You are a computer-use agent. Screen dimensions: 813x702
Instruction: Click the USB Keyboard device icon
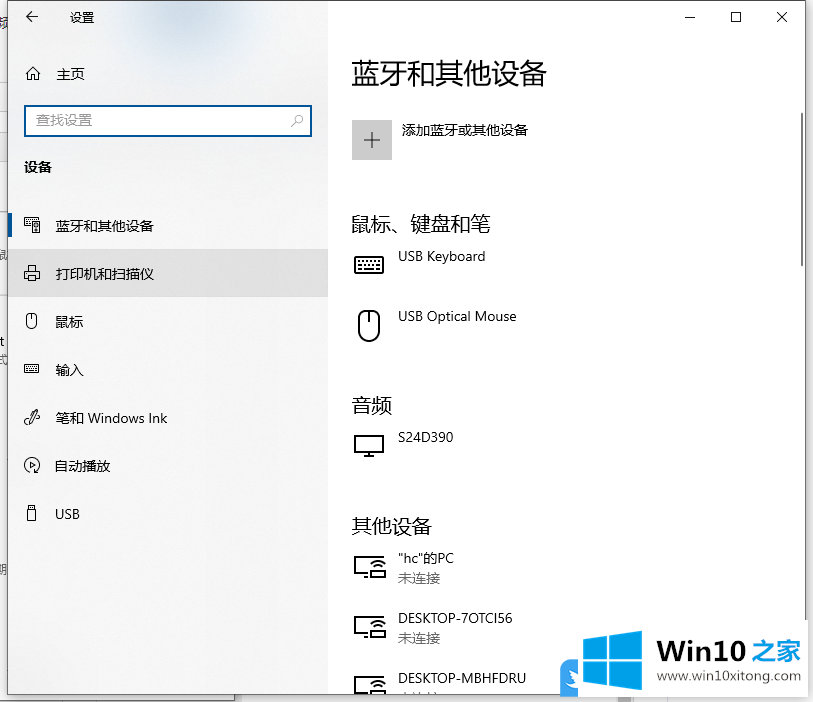click(x=369, y=265)
